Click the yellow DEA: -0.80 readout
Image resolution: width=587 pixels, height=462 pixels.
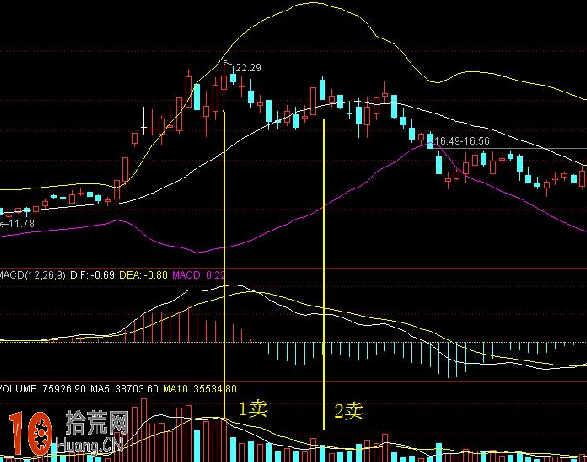tap(143, 276)
